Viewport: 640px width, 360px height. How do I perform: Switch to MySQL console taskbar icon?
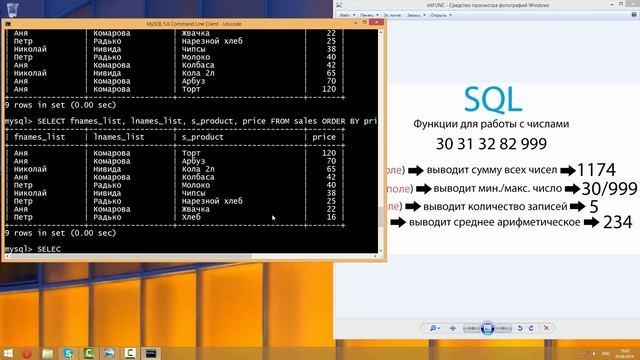tap(151, 353)
